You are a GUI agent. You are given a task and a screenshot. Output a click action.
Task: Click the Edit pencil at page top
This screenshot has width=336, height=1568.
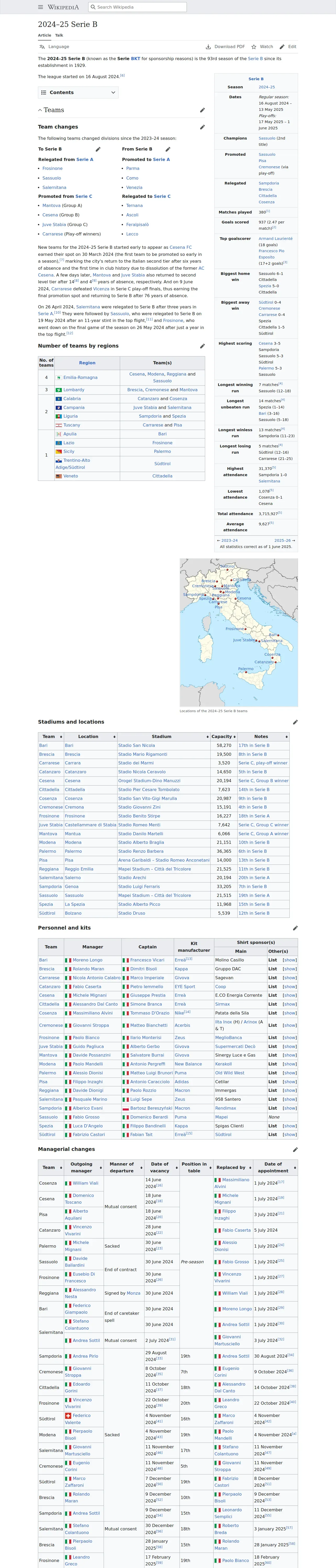click(x=282, y=47)
